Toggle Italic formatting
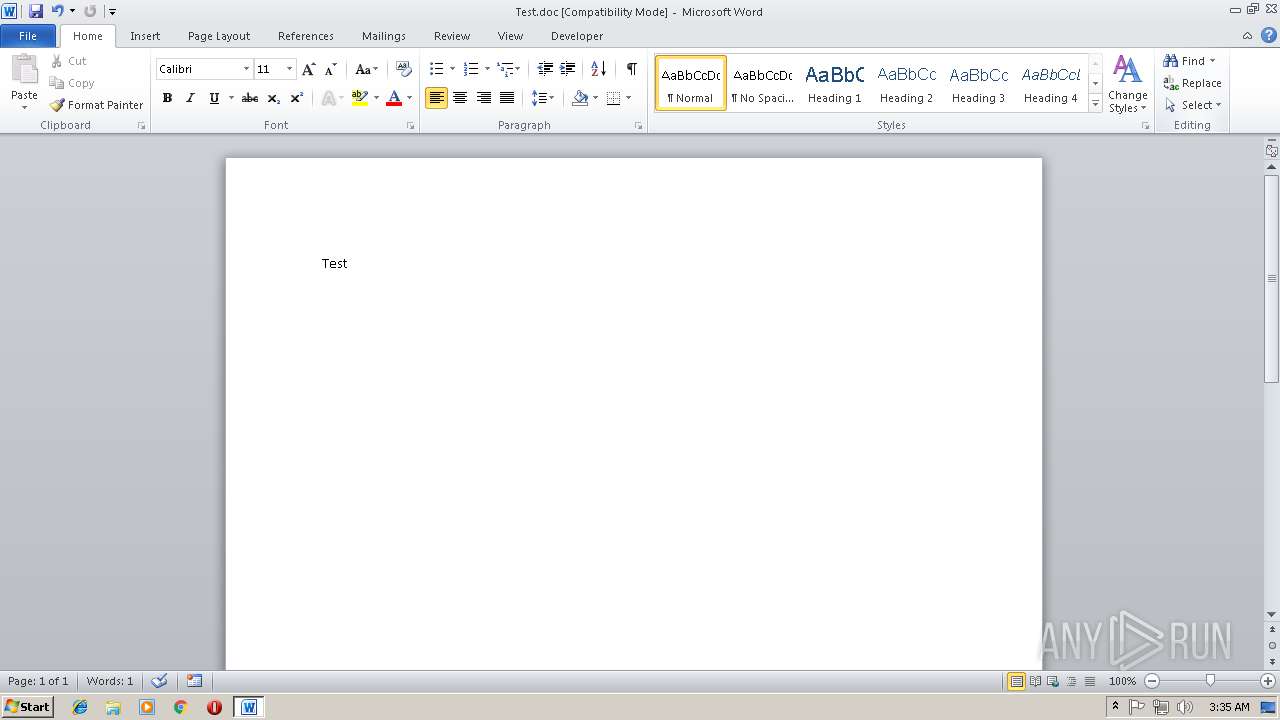1280x720 pixels. coord(190,98)
